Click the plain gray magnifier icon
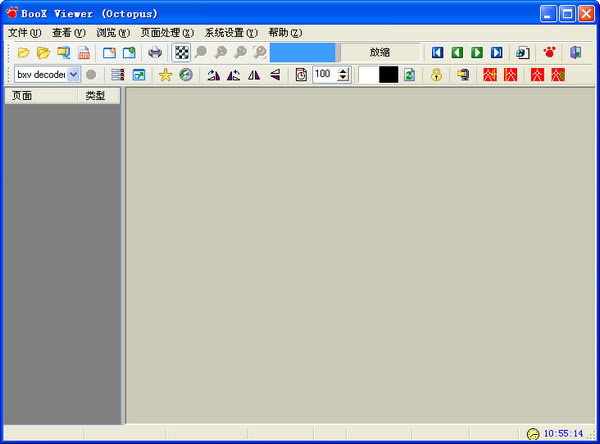Screen dimensions: 600x444 tap(201, 52)
